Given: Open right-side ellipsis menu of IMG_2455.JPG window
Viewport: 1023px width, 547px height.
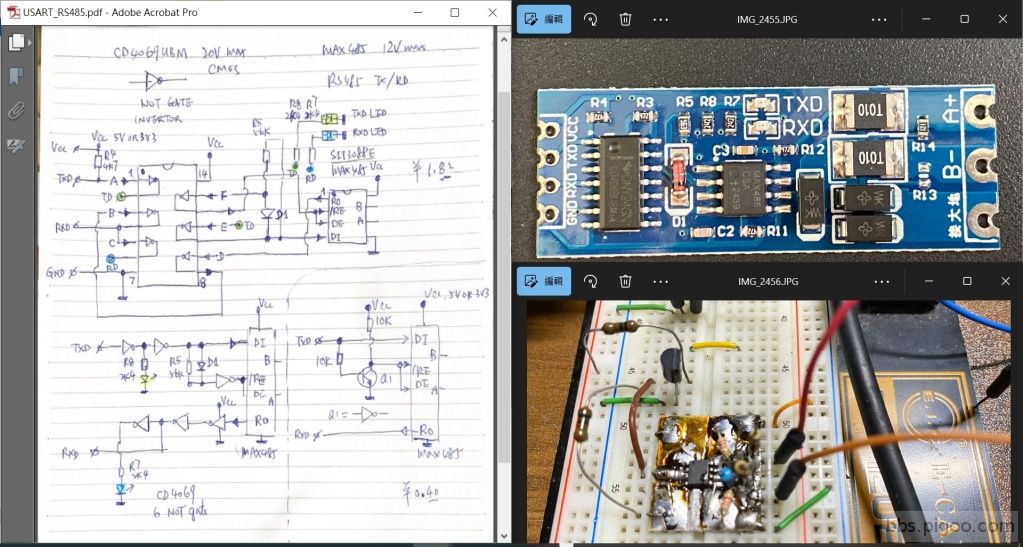Looking at the screenshot, I should pos(879,19).
